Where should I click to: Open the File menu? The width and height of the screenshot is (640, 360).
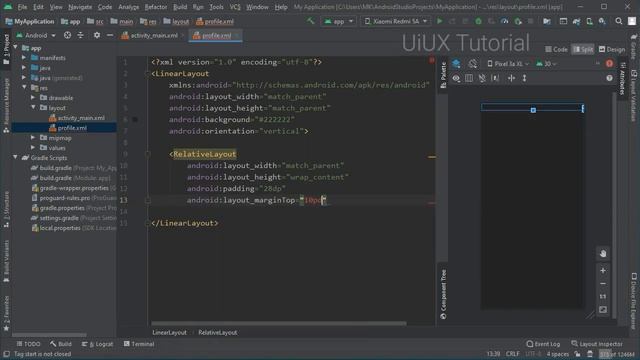pos(22,7)
